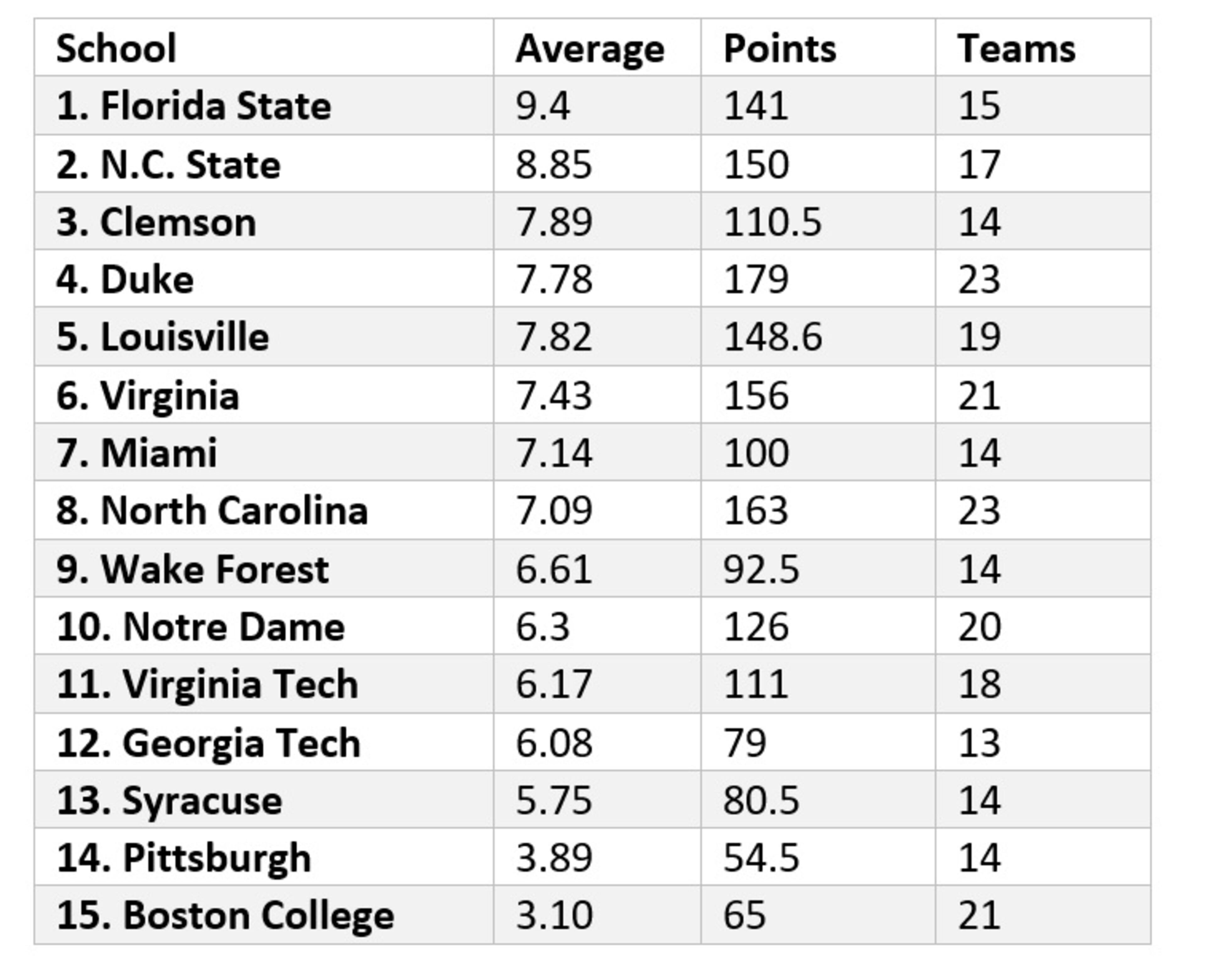Viewport: 1206px width, 980px height.
Task: Click the School column header
Action: point(116,49)
